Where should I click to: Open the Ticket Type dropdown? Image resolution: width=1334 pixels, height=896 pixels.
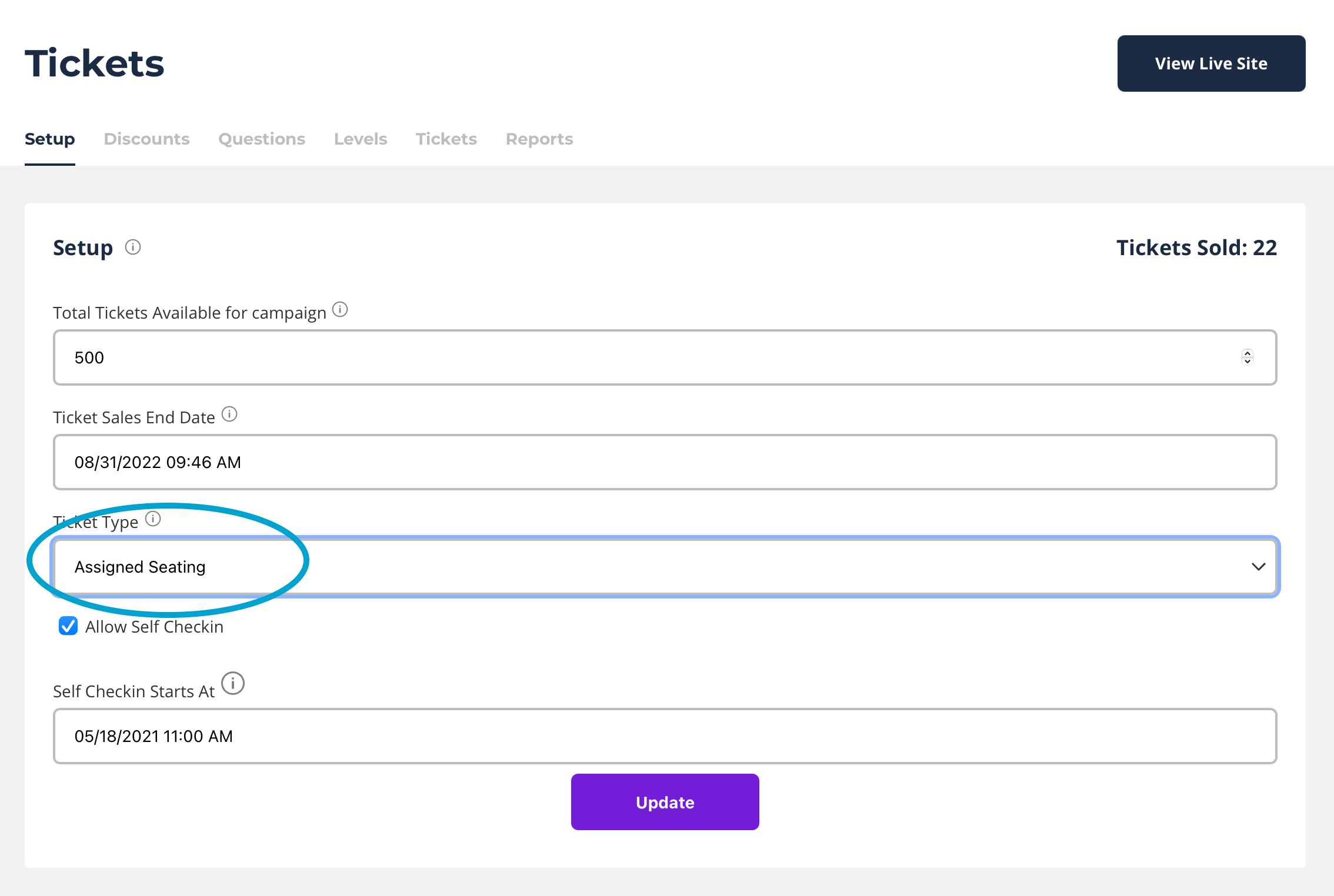tap(665, 567)
